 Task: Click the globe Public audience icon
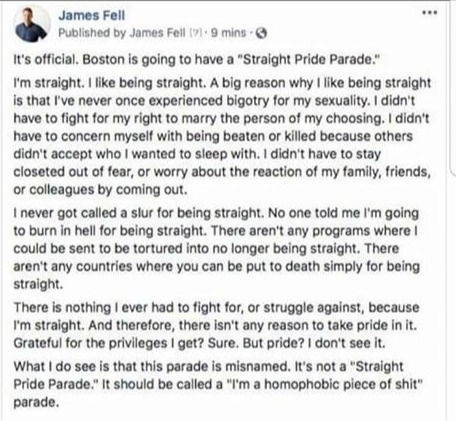[261, 33]
